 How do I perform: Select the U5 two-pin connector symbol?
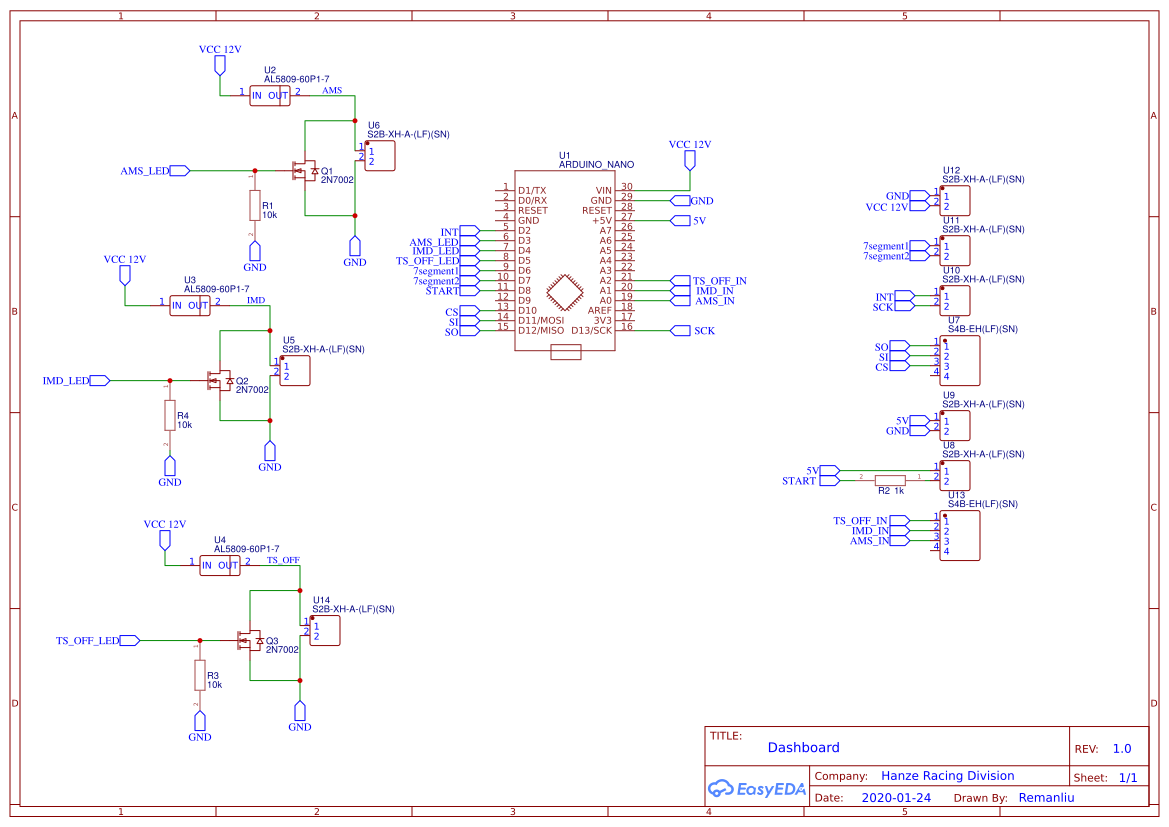coord(294,371)
